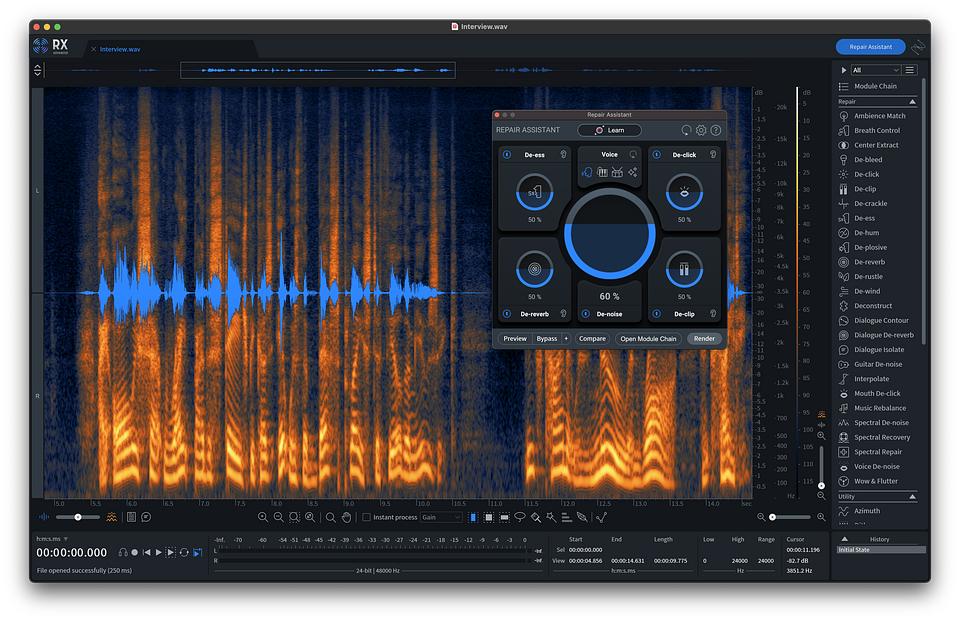The image size is (960, 621).
Task: Open the Gain instant process dropdown
Action: coord(441,517)
